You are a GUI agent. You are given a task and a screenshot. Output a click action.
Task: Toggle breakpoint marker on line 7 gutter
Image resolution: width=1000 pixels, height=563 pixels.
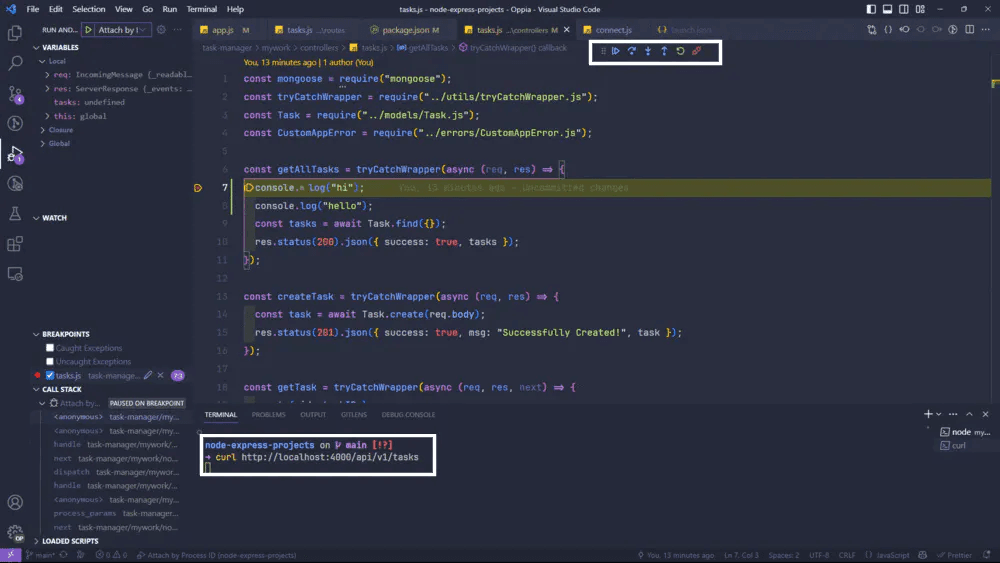[198, 188]
